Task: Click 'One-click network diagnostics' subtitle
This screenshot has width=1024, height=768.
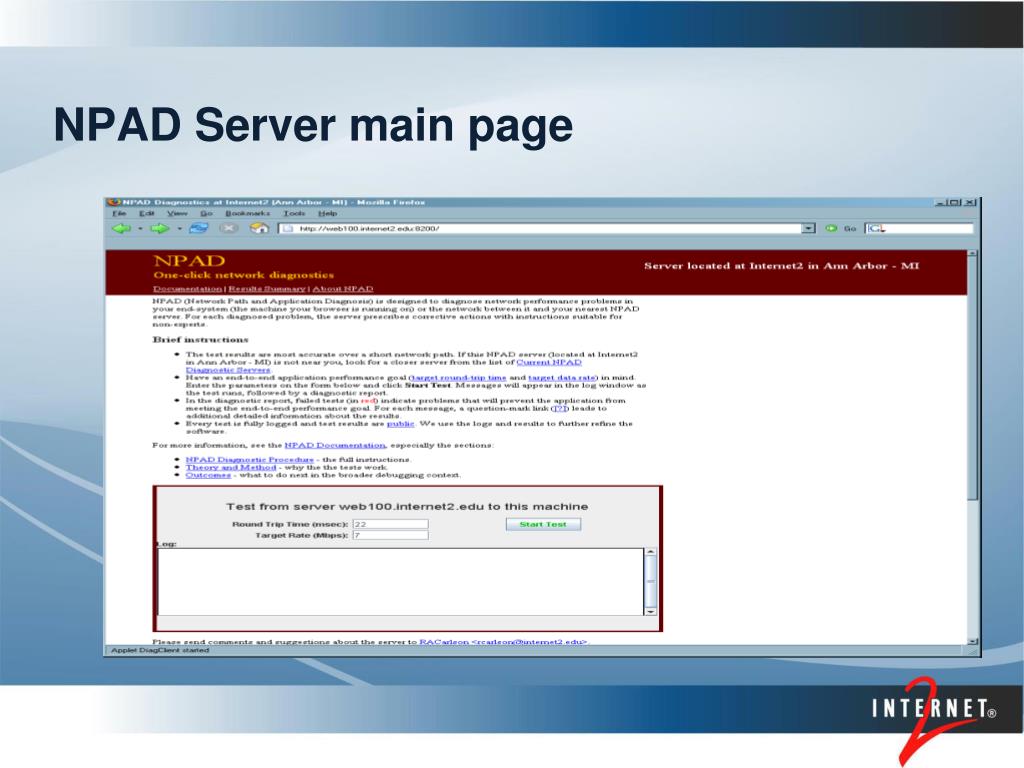Action: [244, 275]
